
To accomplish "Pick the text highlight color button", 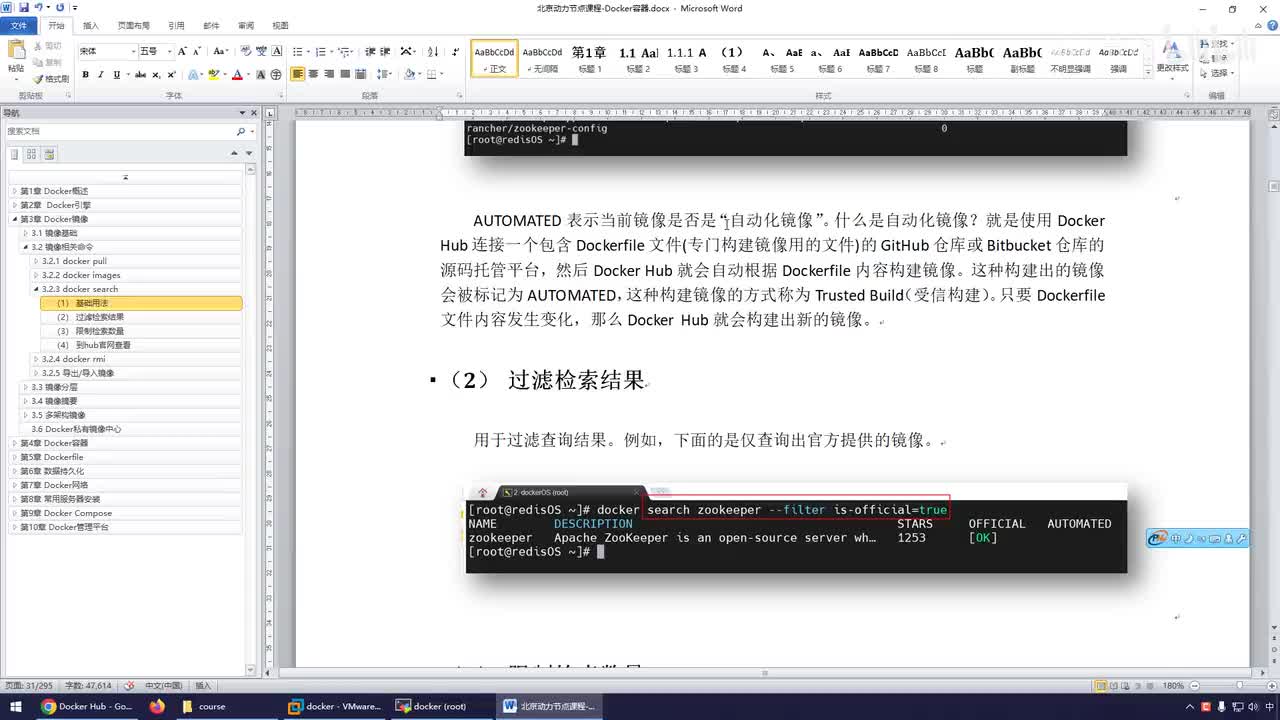I will 213,75.
